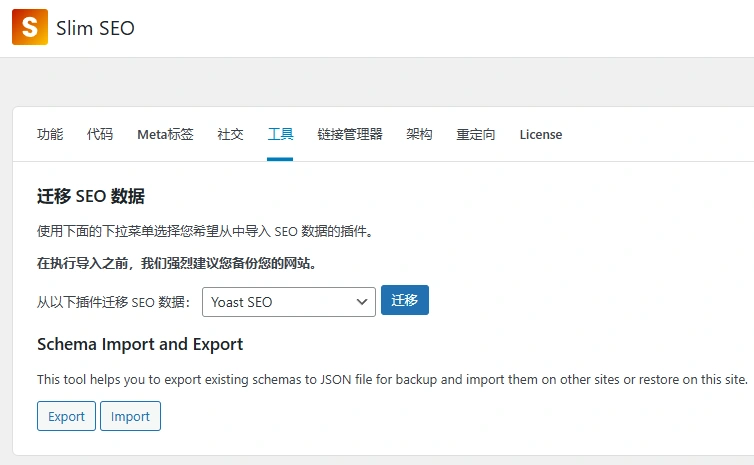Expand the Yoast SEO plugin dropdown
Viewport: 754px width, 465px height.
pyautogui.click(x=289, y=302)
